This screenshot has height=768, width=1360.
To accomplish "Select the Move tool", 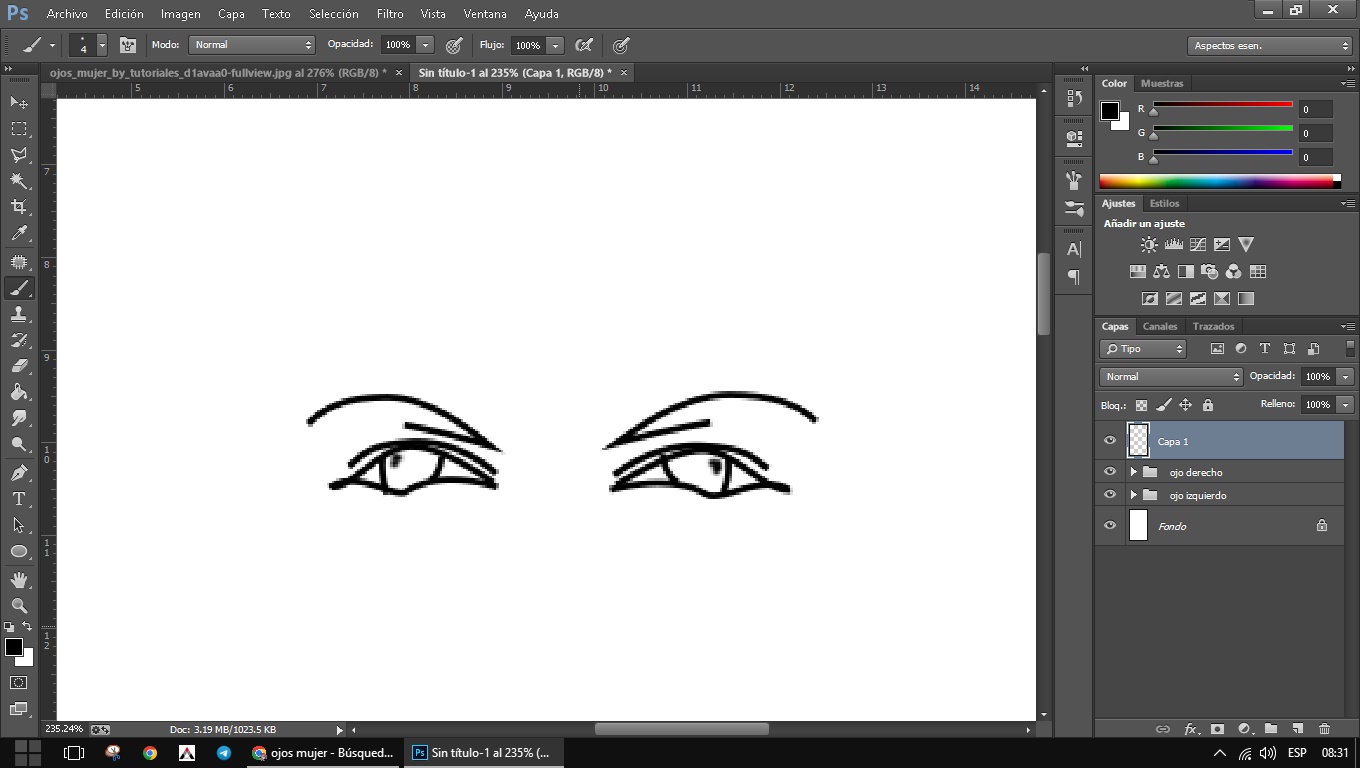I will pyautogui.click(x=19, y=102).
